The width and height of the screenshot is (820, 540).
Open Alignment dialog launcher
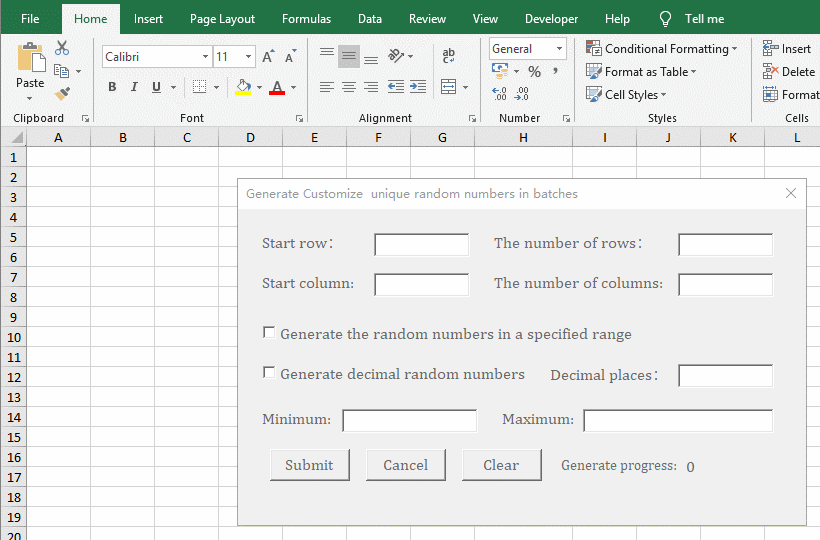pyautogui.click(x=472, y=119)
